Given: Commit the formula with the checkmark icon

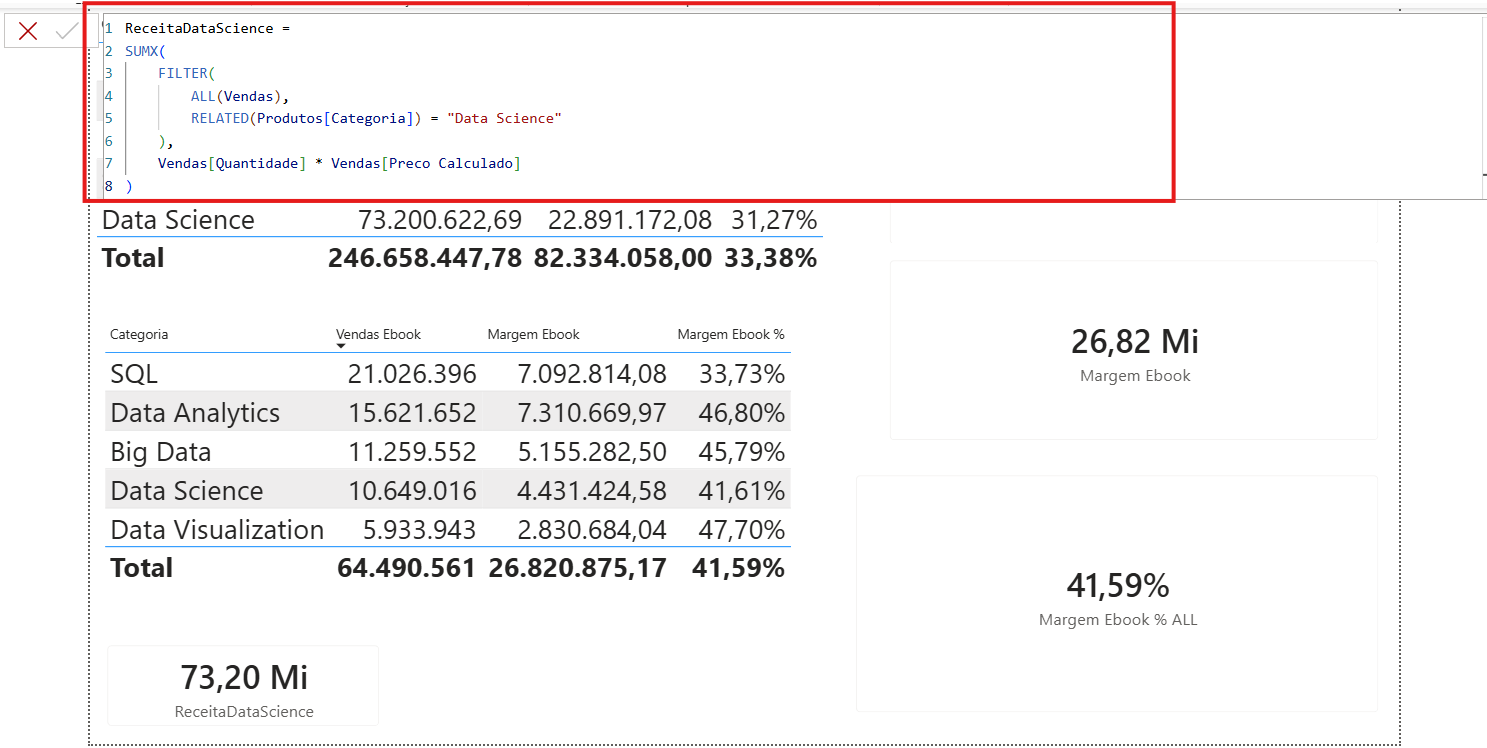Looking at the screenshot, I should [67, 31].
